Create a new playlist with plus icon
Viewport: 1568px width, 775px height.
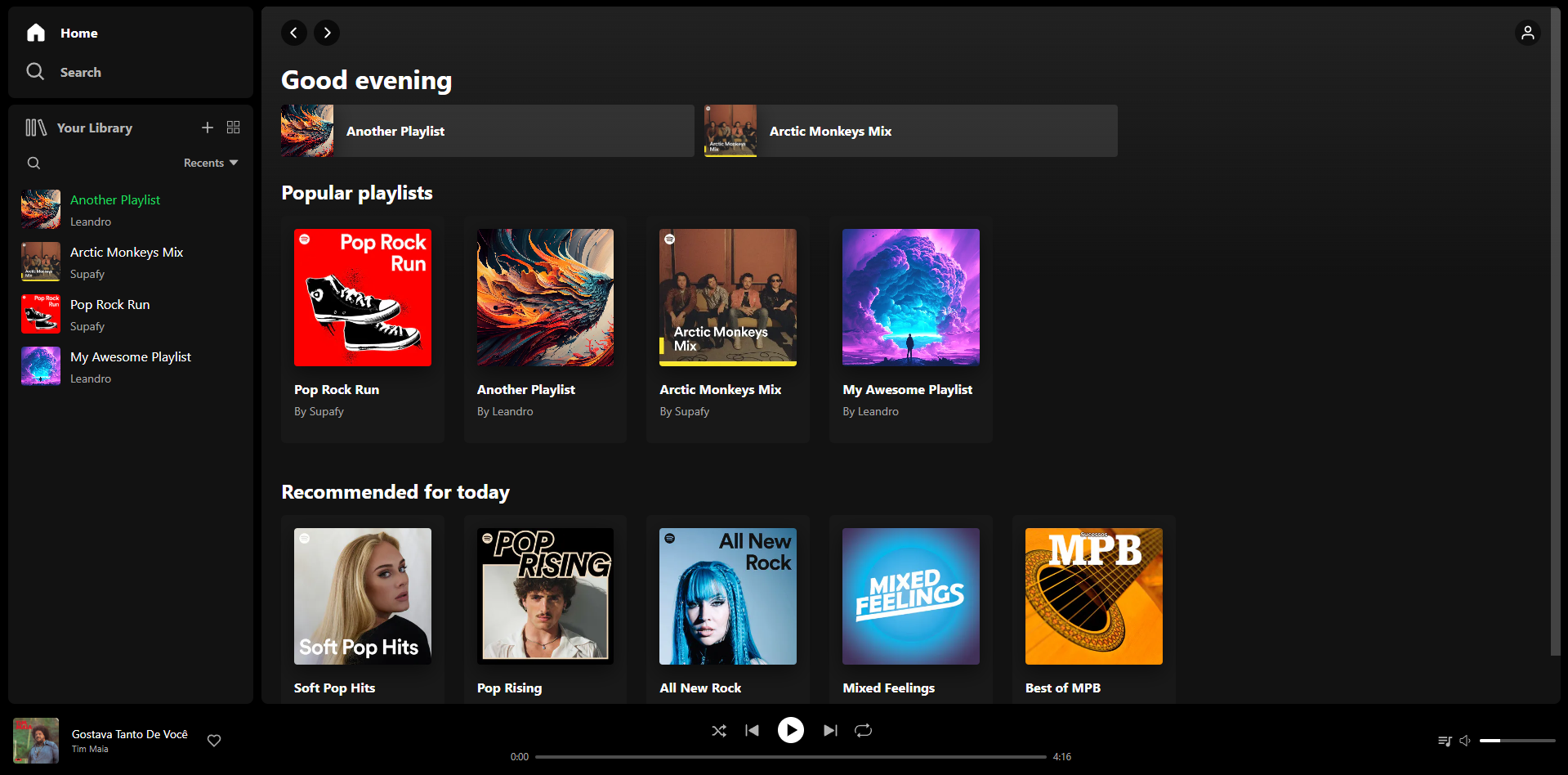coord(208,128)
